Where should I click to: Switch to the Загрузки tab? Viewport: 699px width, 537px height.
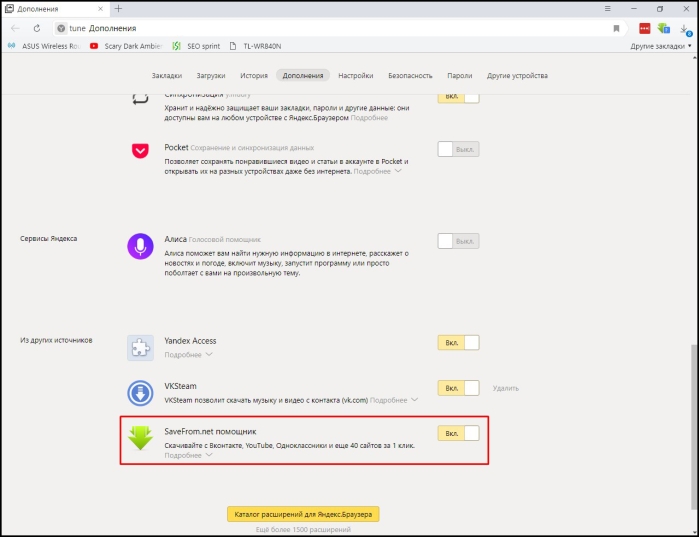(211, 75)
